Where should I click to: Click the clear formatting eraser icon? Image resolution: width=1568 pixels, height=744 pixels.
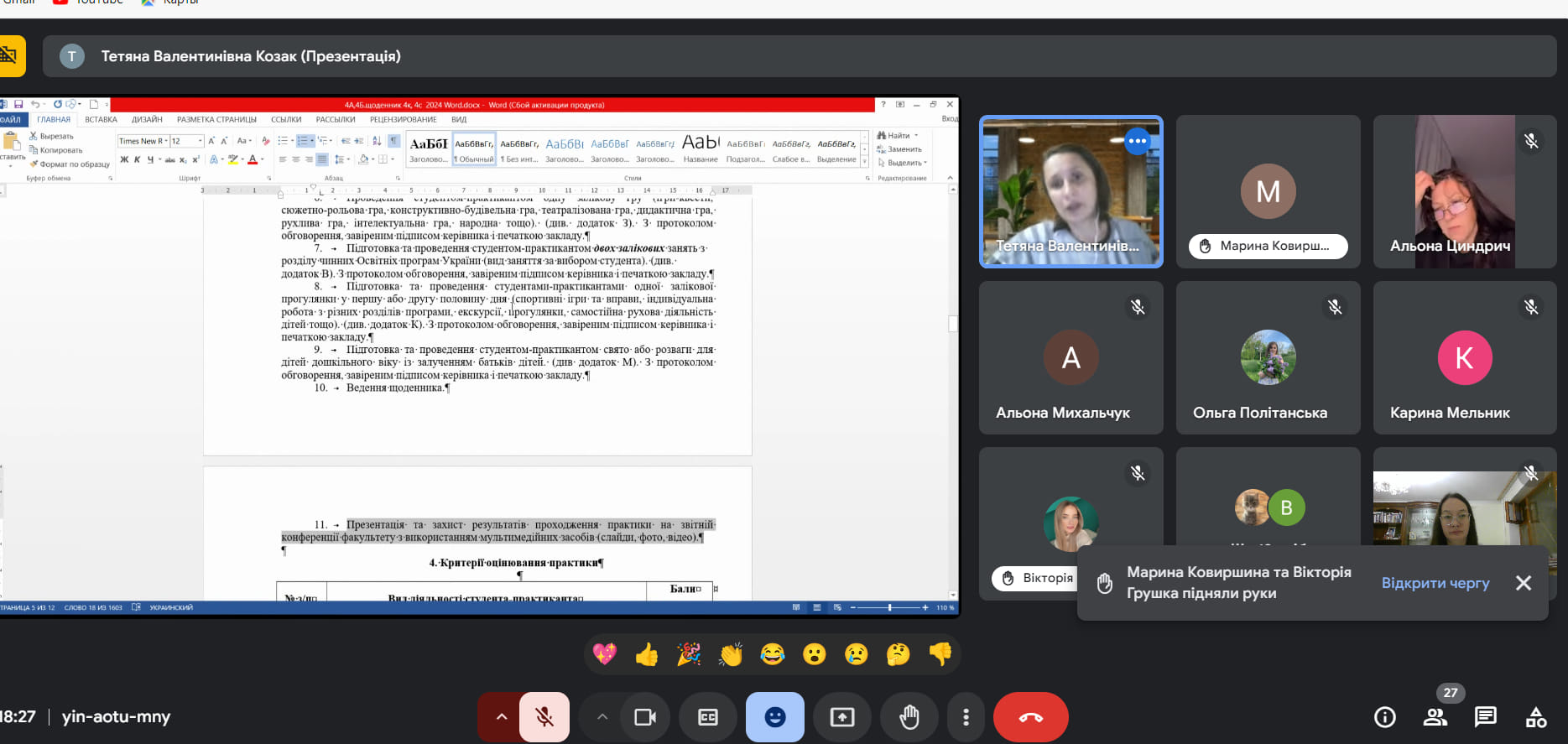(x=266, y=141)
